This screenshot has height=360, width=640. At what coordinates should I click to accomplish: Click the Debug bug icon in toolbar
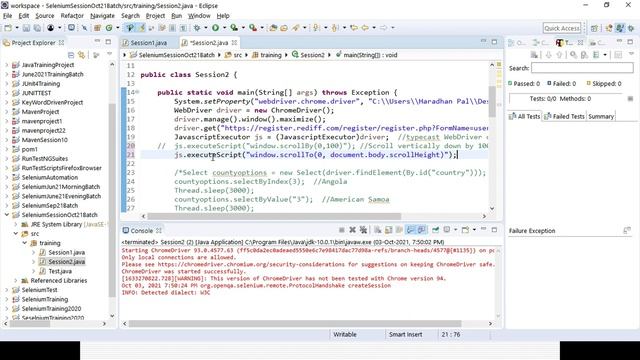pyautogui.click(x=197, y=28)
